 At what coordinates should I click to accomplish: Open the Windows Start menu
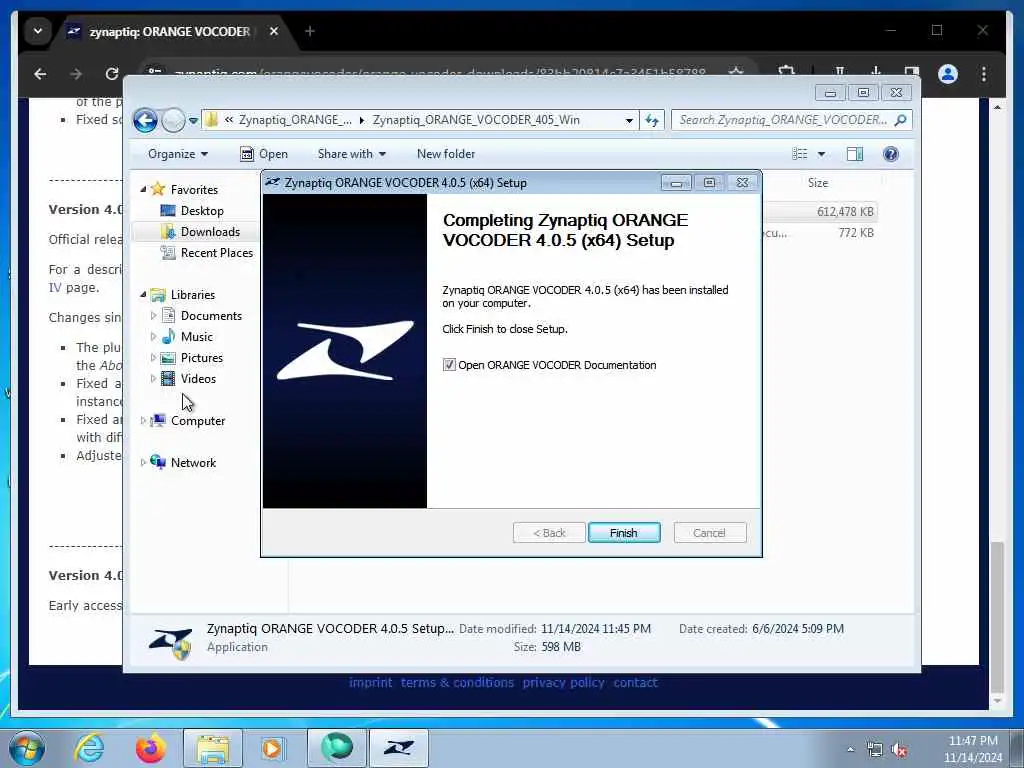[27, 748]
